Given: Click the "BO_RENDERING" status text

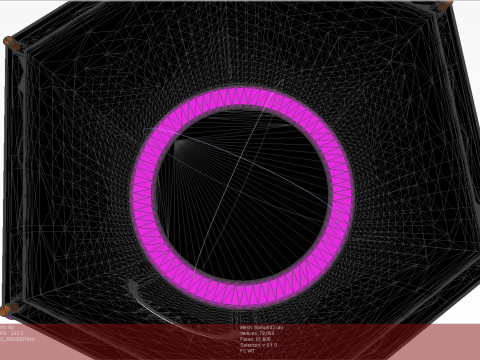Looking at the screenshot, I should [x=17, y=339].
